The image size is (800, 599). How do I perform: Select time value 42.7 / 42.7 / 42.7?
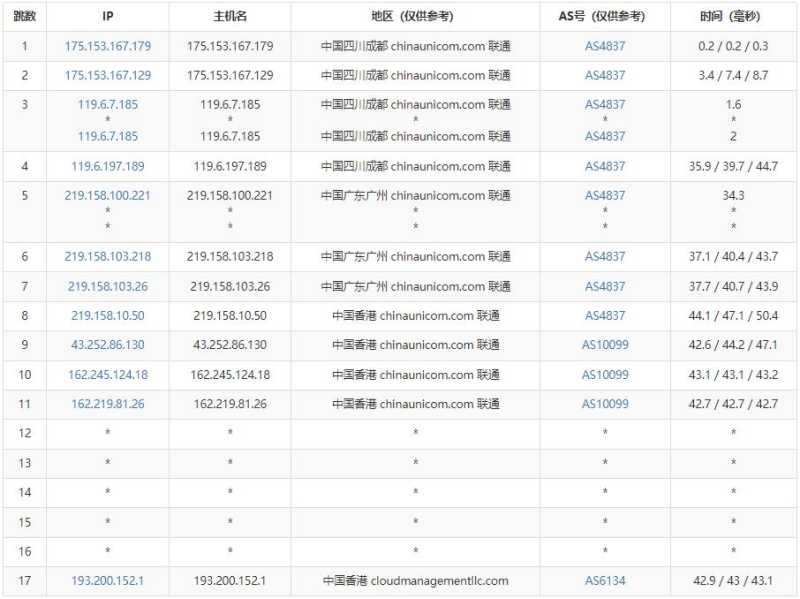coord(733,404)
